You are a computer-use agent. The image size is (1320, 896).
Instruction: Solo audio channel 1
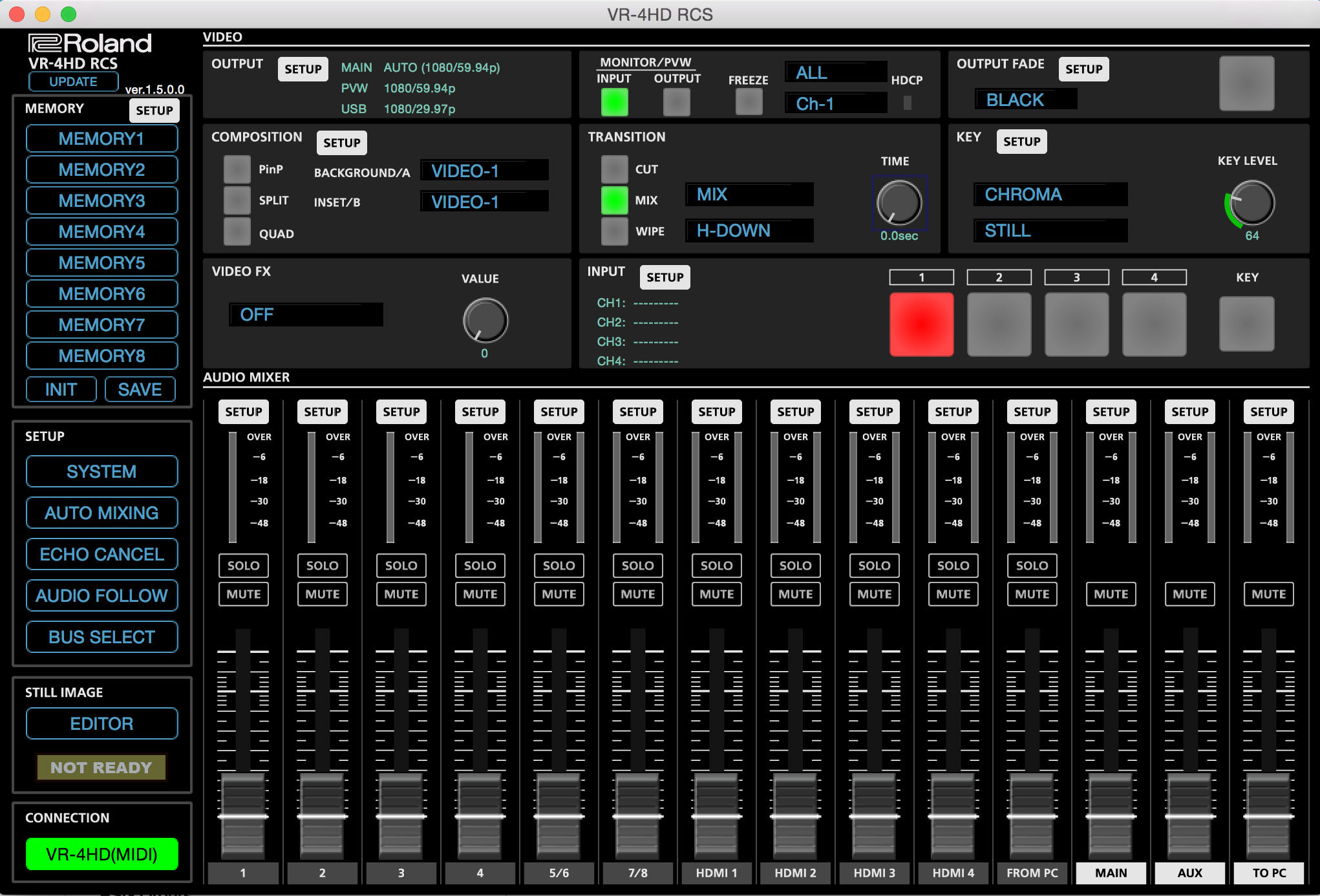click(x=243, y=566)
